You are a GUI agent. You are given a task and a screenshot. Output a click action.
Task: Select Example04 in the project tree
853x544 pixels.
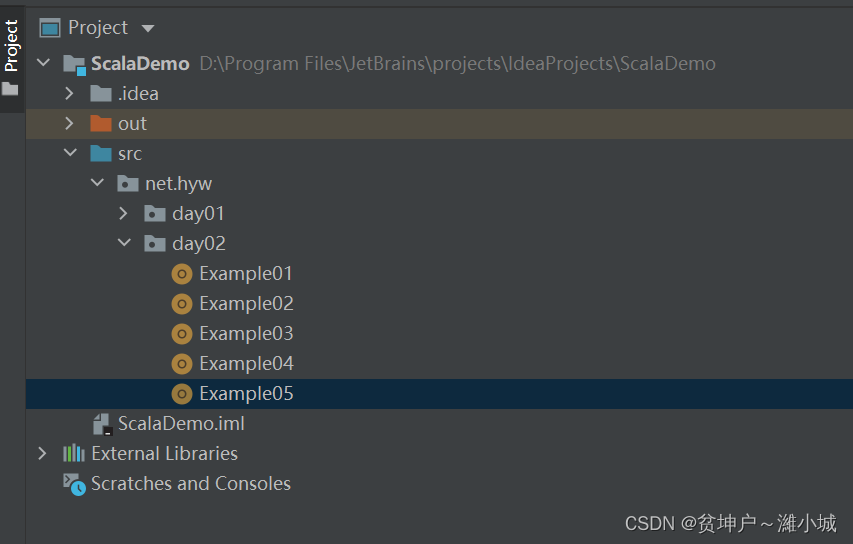coord(246,364)
